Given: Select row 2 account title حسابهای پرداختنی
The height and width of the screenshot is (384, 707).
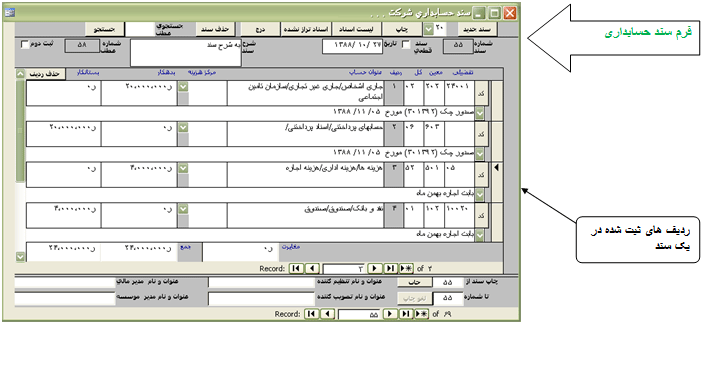Looking at the screenshot, I should point(305,134).
